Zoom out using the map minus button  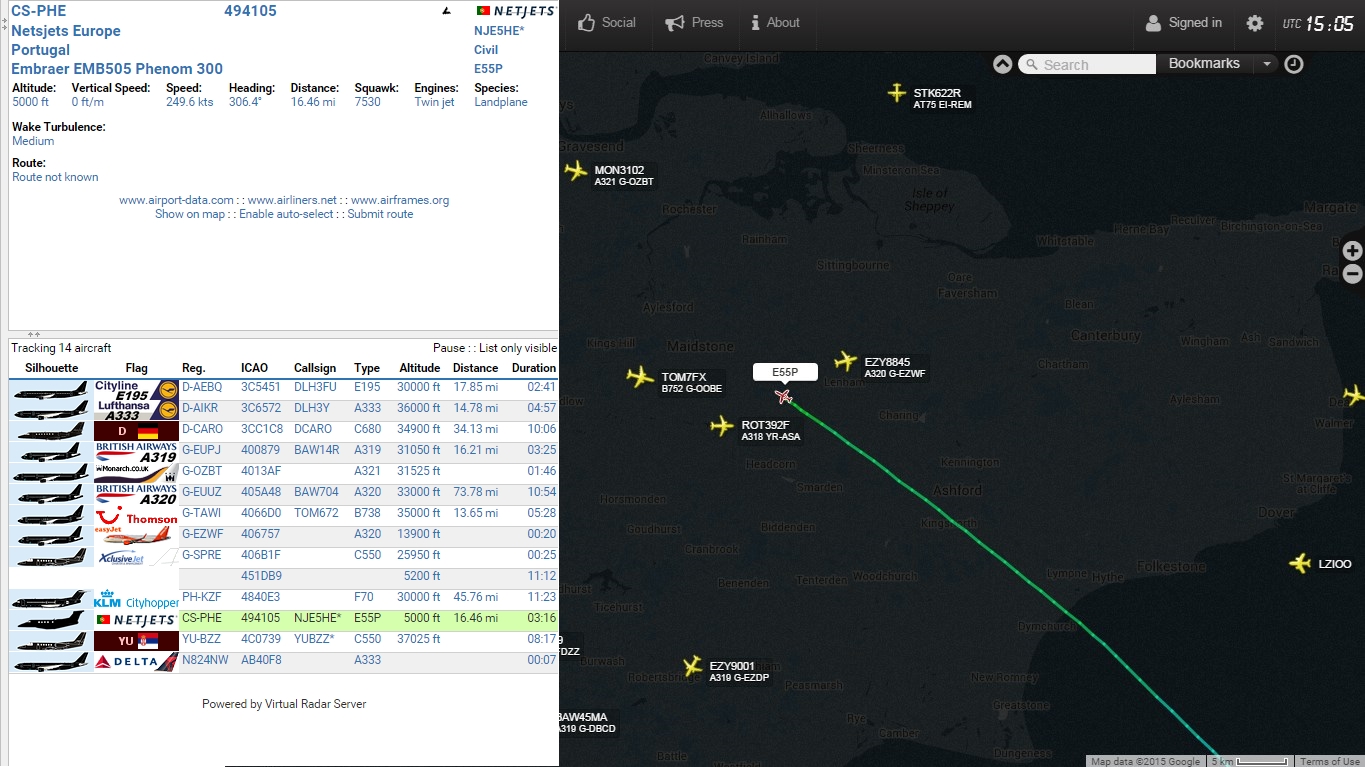point(1351,274)
